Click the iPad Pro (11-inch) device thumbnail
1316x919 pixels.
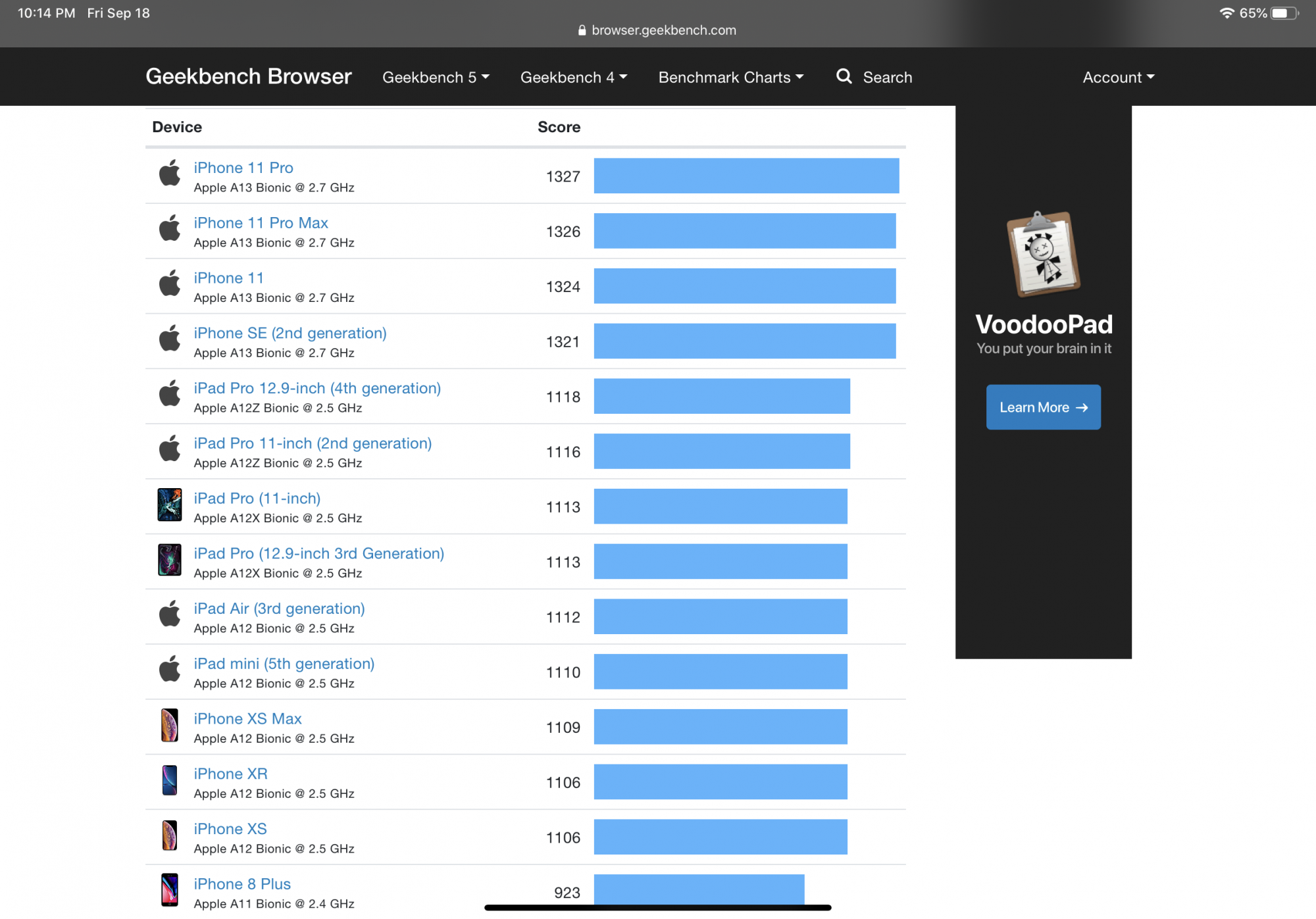170,505
